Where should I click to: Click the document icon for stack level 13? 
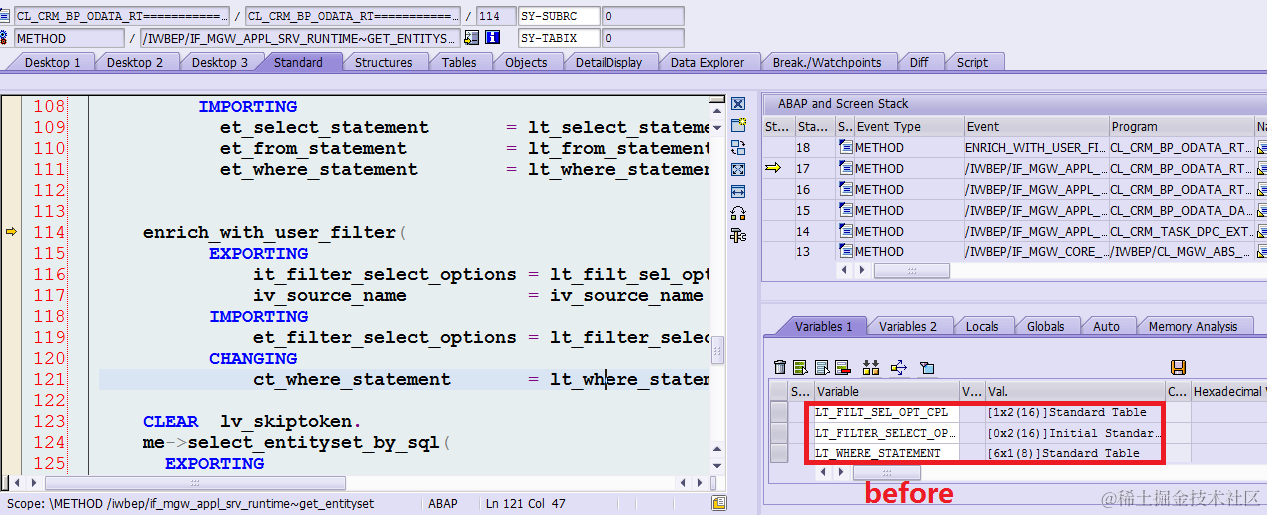845,252
